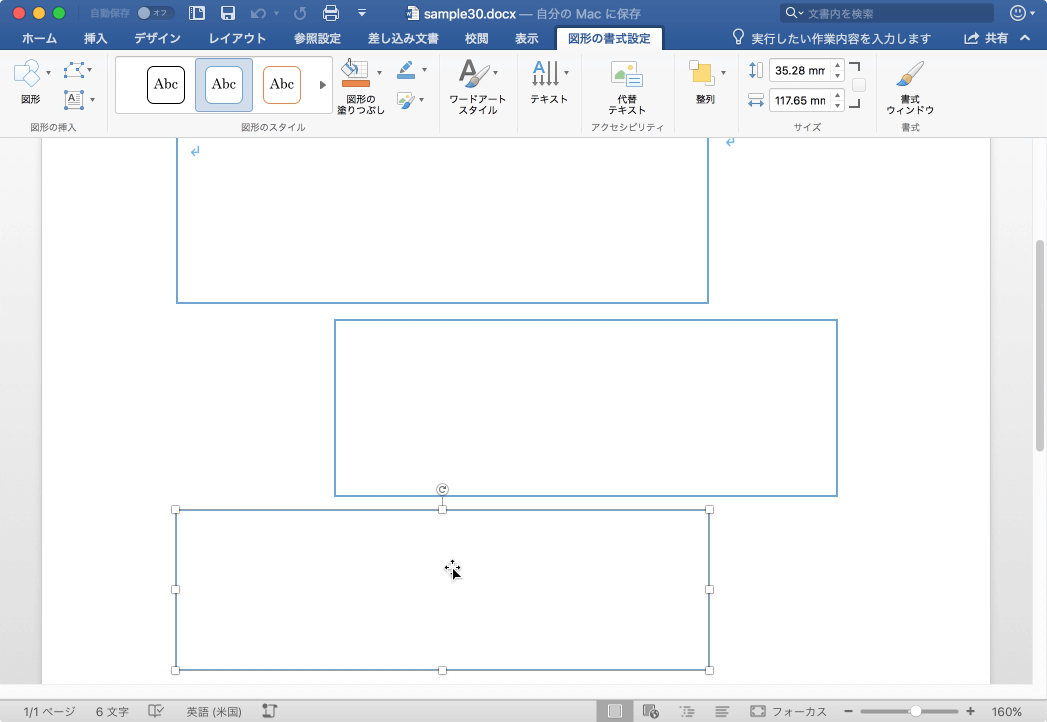Collapse the ribbon with the chevron
Screen dimensions: 1047x722
click(1025, 38)
